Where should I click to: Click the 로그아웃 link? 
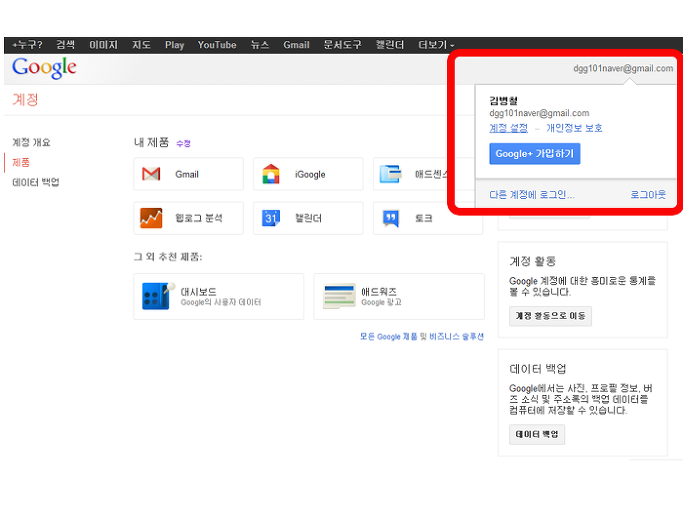click(648, 195)
